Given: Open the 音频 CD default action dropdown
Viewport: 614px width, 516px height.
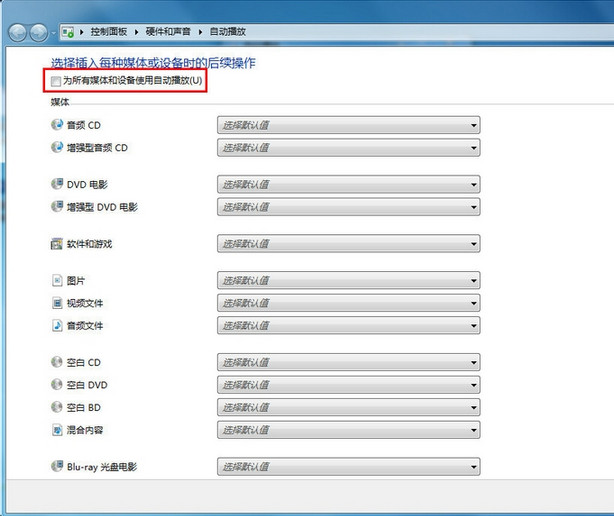Looking at the screenshot, I should tap(349, 125).
